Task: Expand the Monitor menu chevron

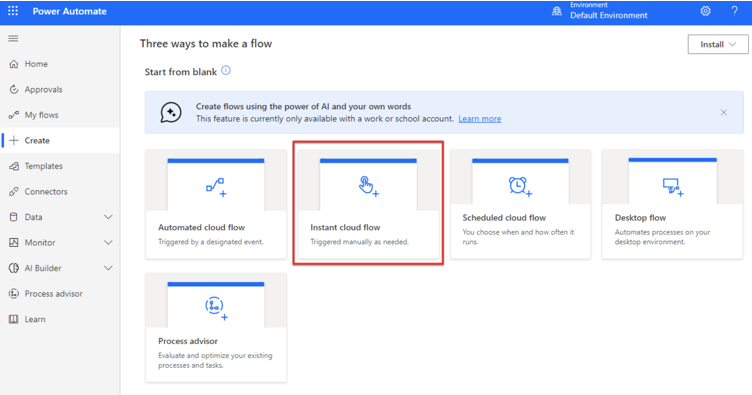Action: tap(108, 243)
